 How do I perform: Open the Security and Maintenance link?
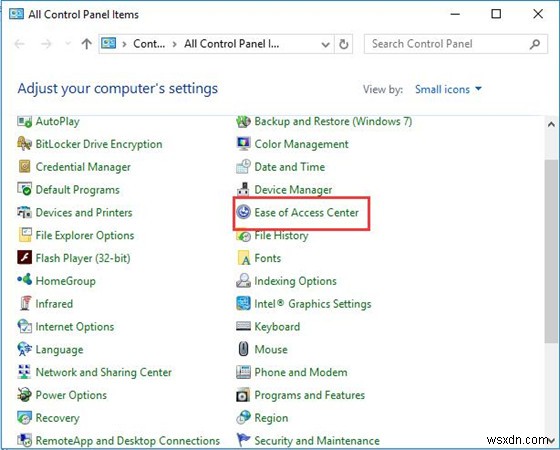317,441
